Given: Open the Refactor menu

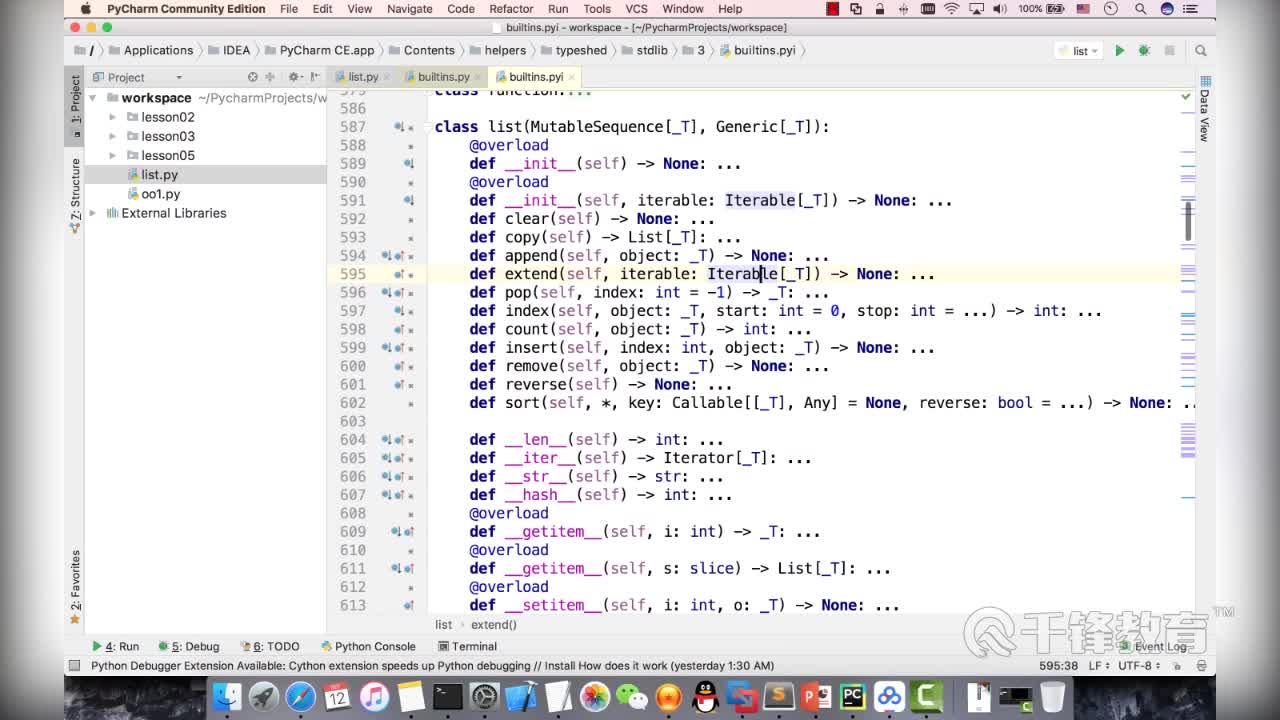Looking at the screenshot, I should point(511,9).
